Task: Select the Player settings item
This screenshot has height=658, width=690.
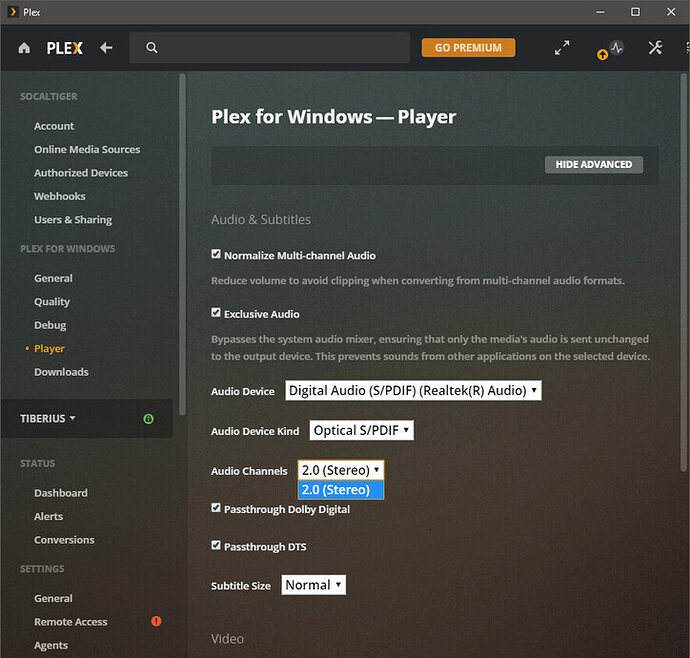Action: [x=49, y=349]
